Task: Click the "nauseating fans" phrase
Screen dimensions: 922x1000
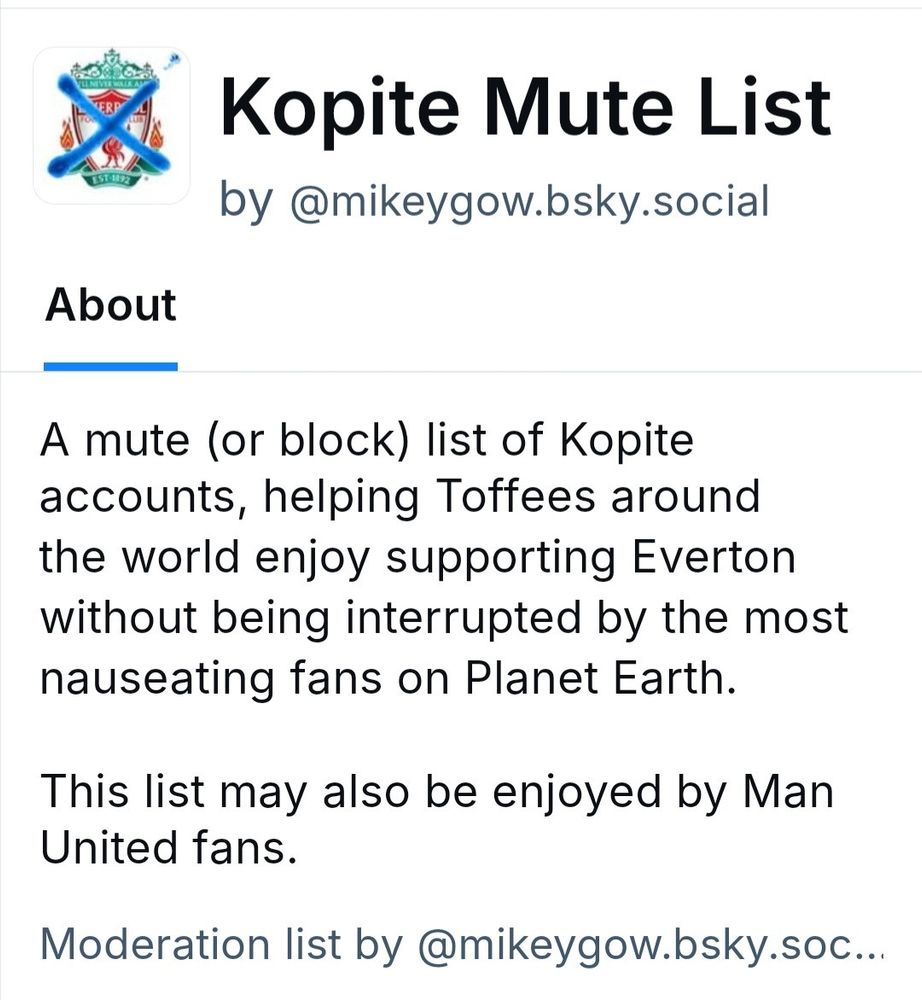Action: (x=211, y=678)
